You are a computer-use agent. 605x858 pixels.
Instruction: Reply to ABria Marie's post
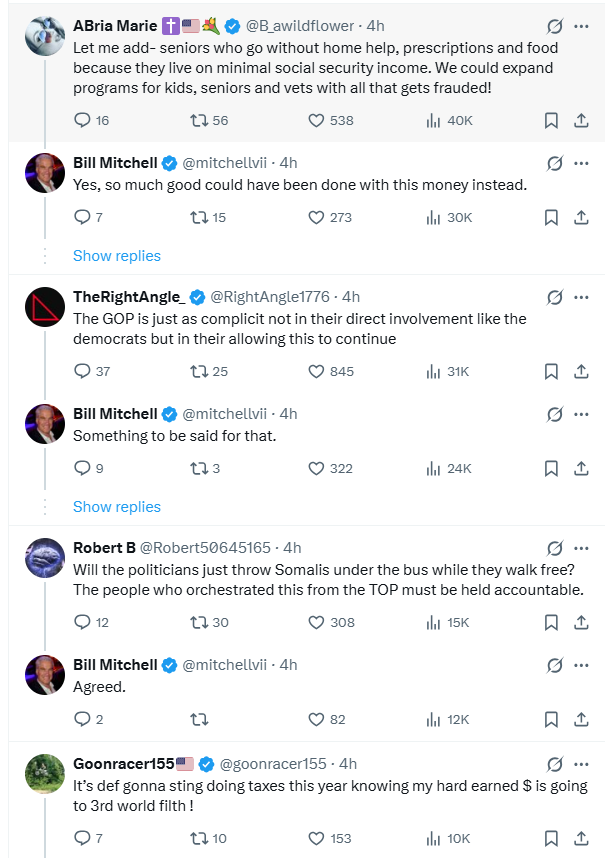point(83,121)
